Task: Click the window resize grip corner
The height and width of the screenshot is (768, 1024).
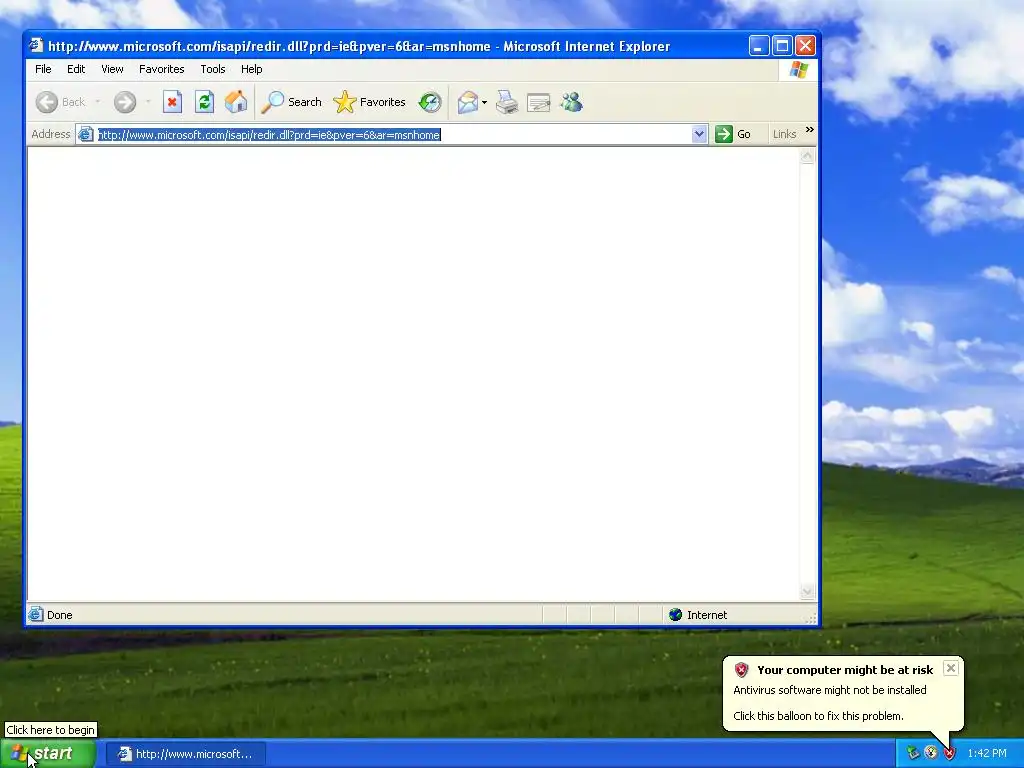Action: [812, 618]
